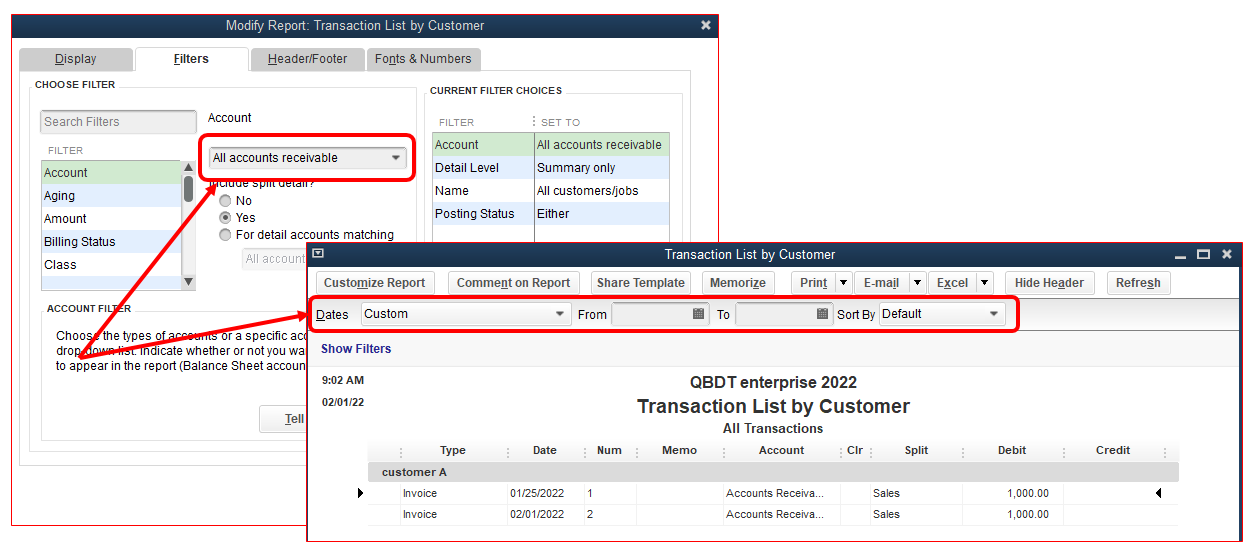Click the Show Filters link
The height and width of the screenshot is (549, 1255).
click(356, 349)
